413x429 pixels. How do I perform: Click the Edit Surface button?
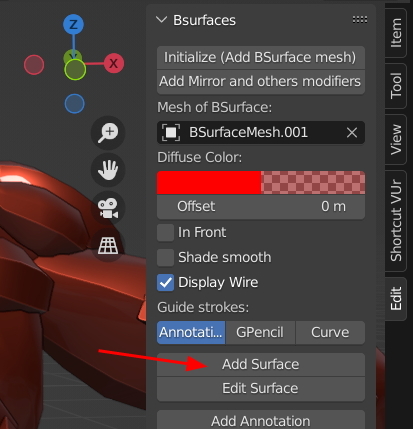click(x=261, y=389)
